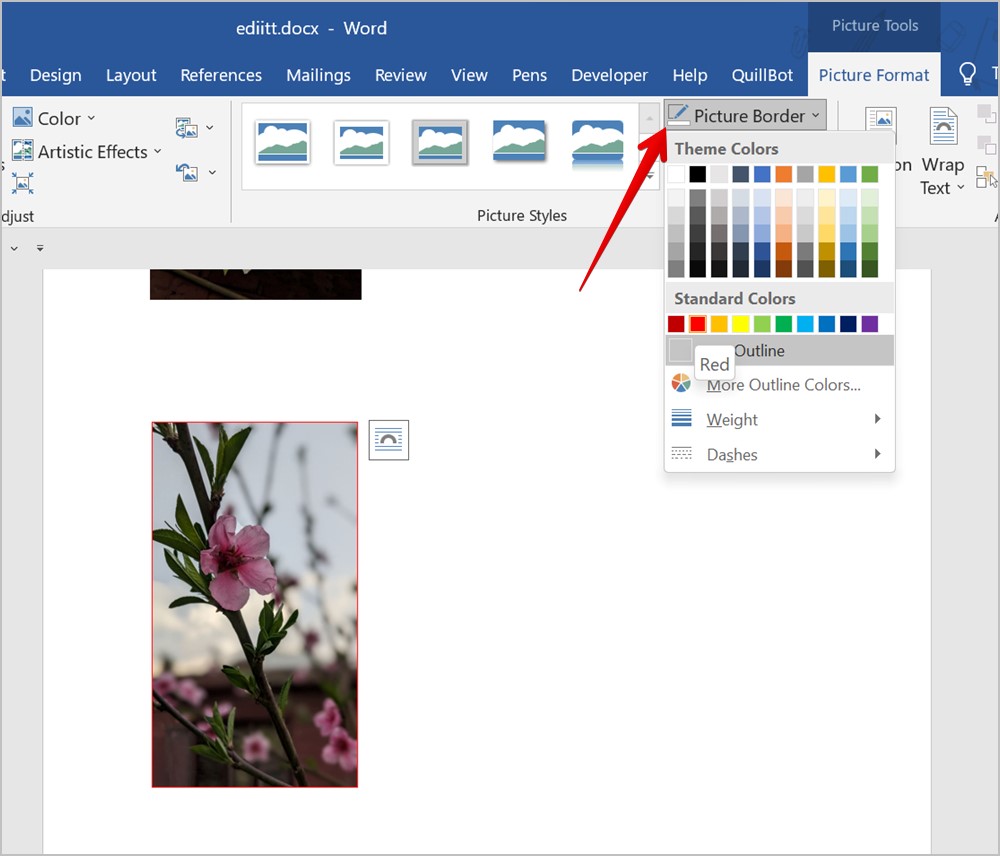Click the Tell Me lightbulb icon
The width and height of the screenshot is (1000, 856).
967,74
